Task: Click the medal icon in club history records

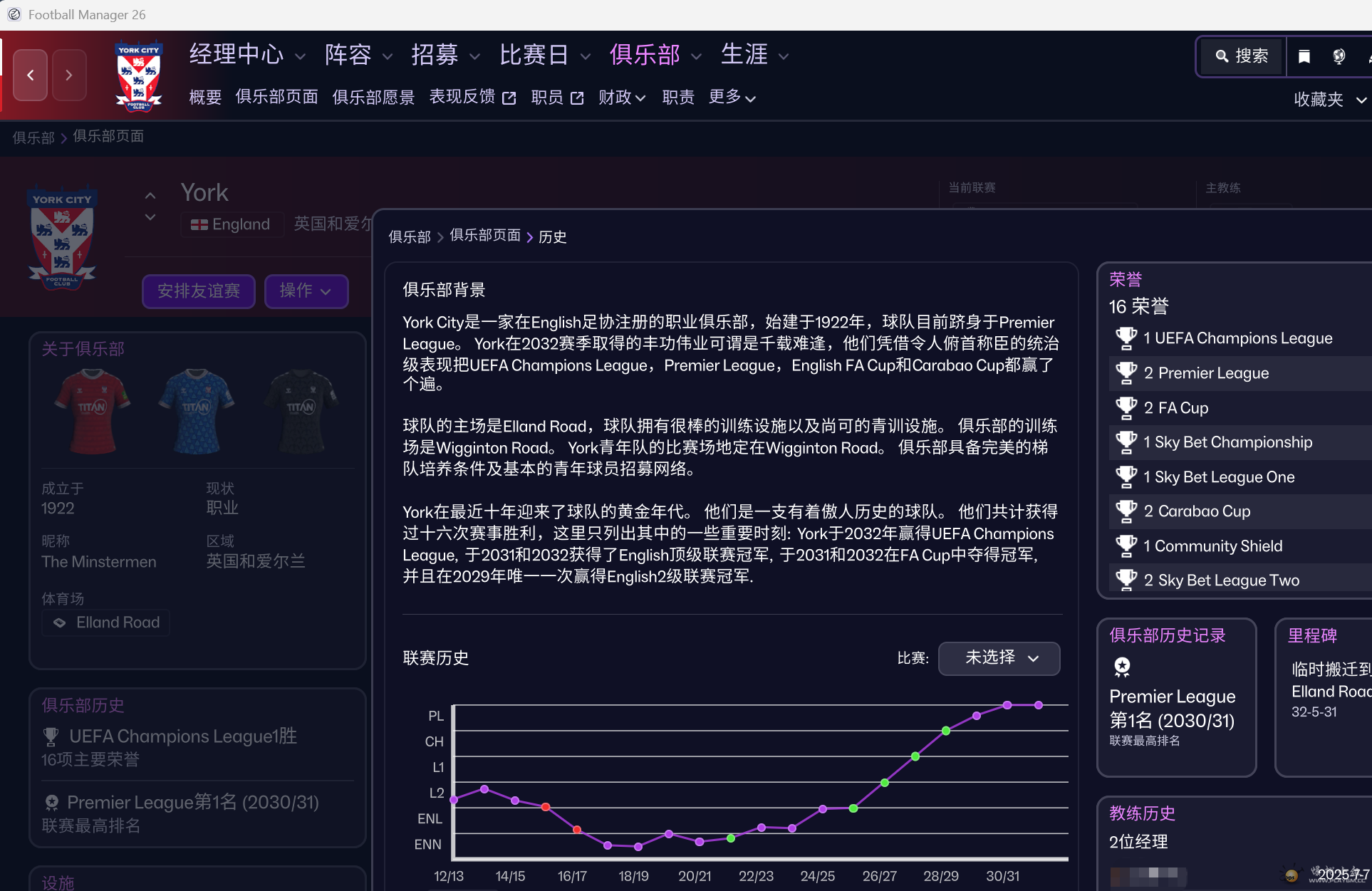Action: point(1122,667)
